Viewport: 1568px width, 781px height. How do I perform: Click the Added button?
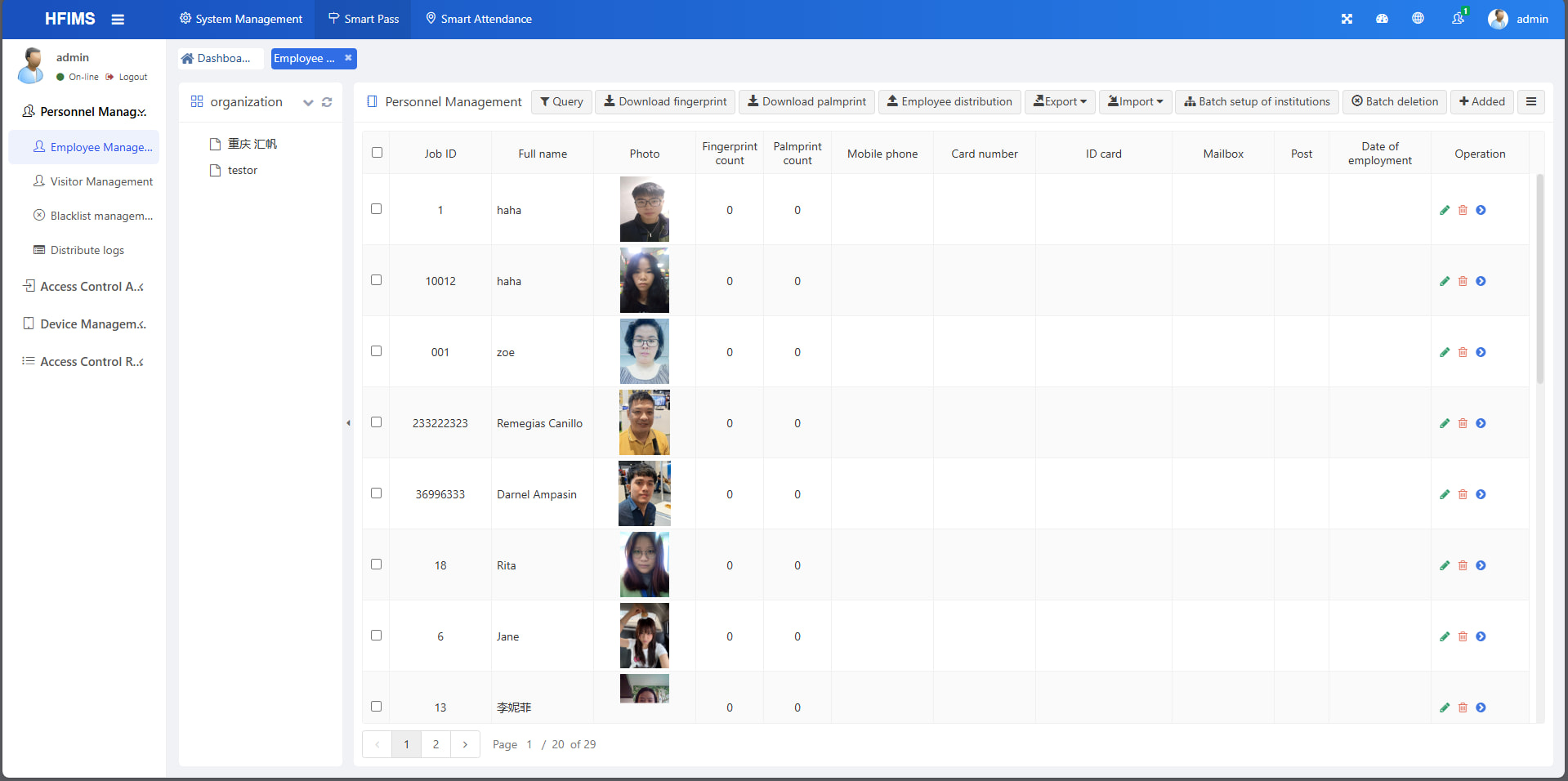point(1482,101)
